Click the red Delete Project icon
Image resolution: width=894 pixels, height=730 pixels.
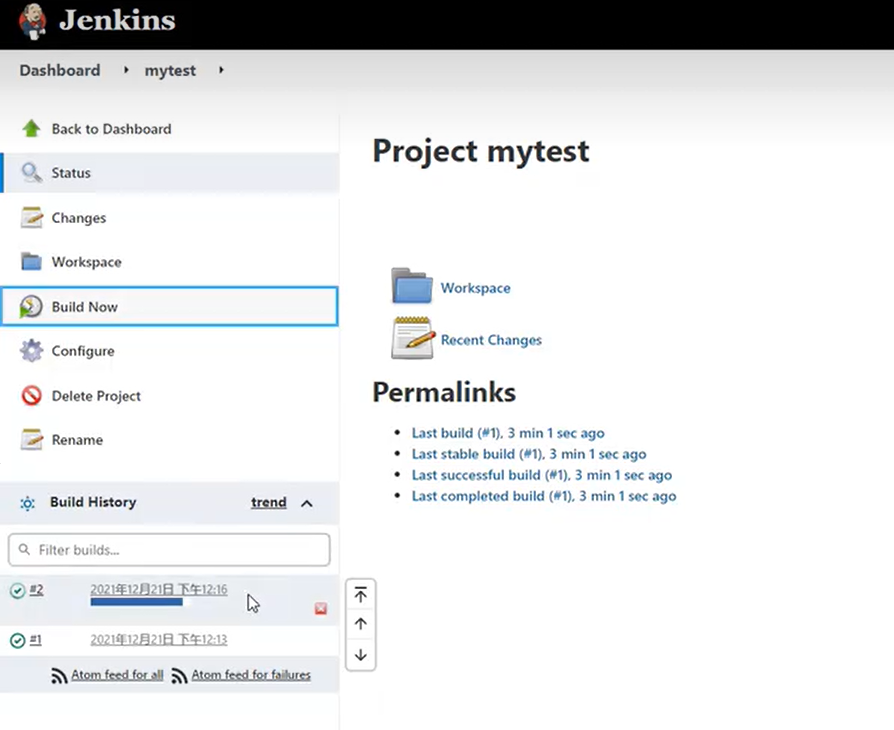(x=31, y=395)
